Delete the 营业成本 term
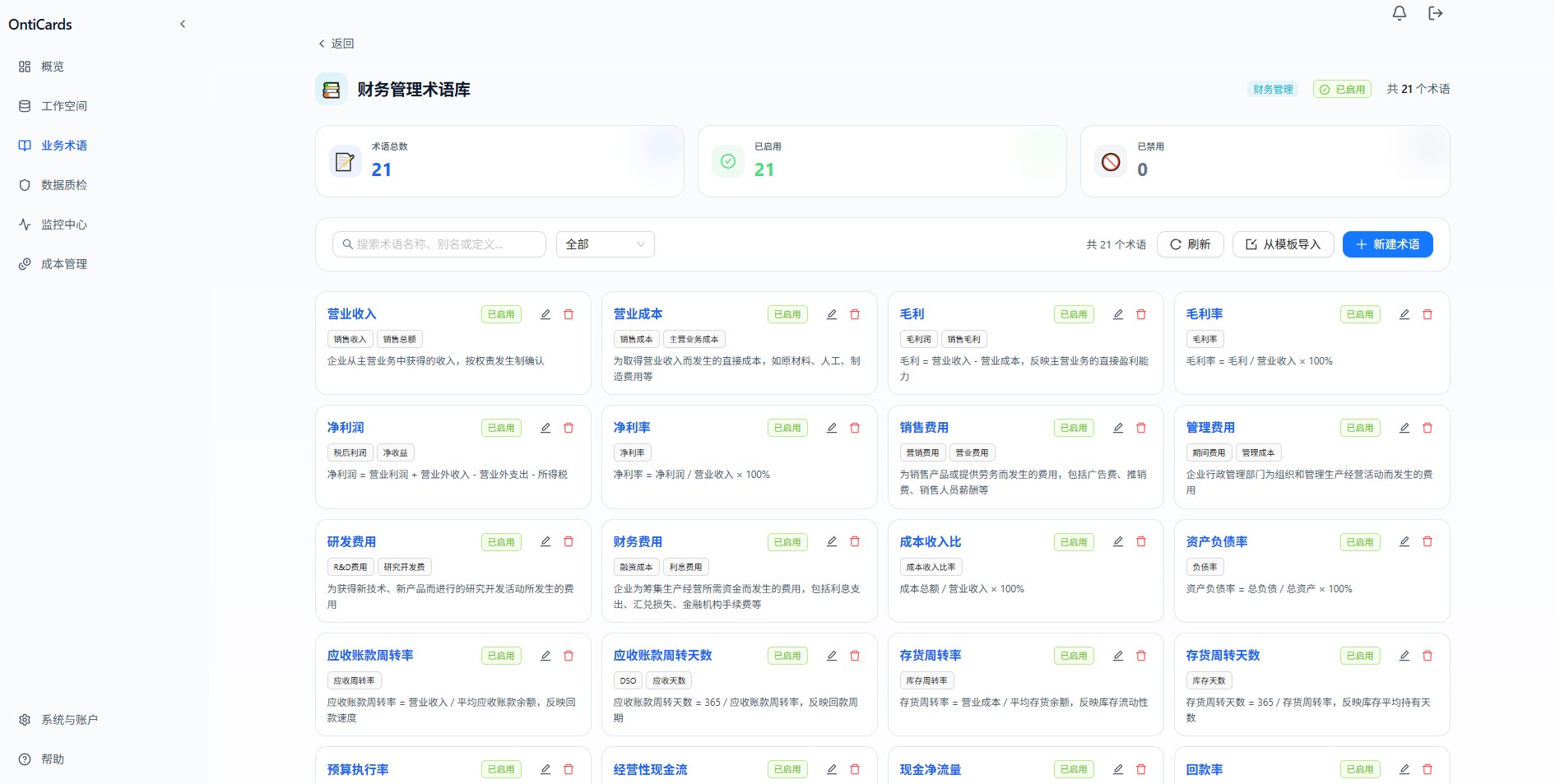 [x=855, y=314]
